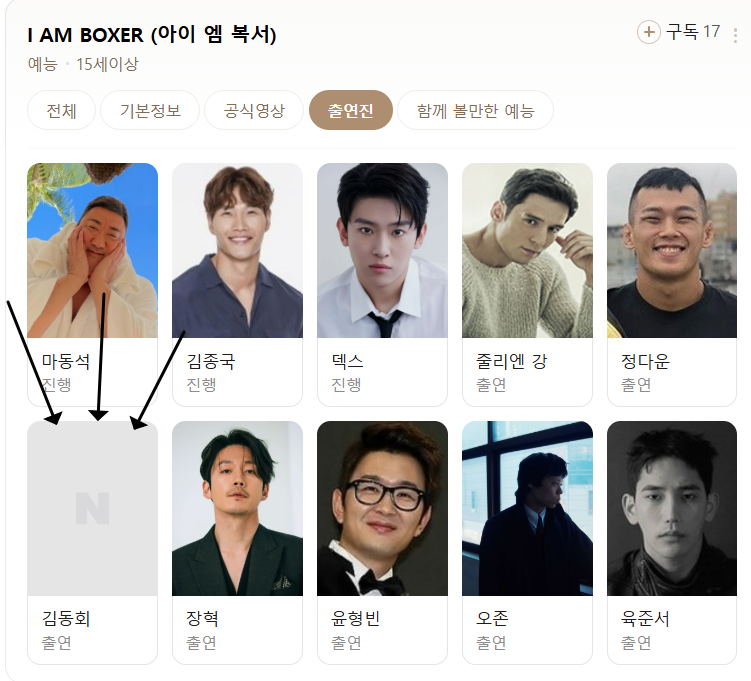This screenshot has height=681, width=751.
Task: Open the three-dot more options menu
Action: tap(735, 35)
